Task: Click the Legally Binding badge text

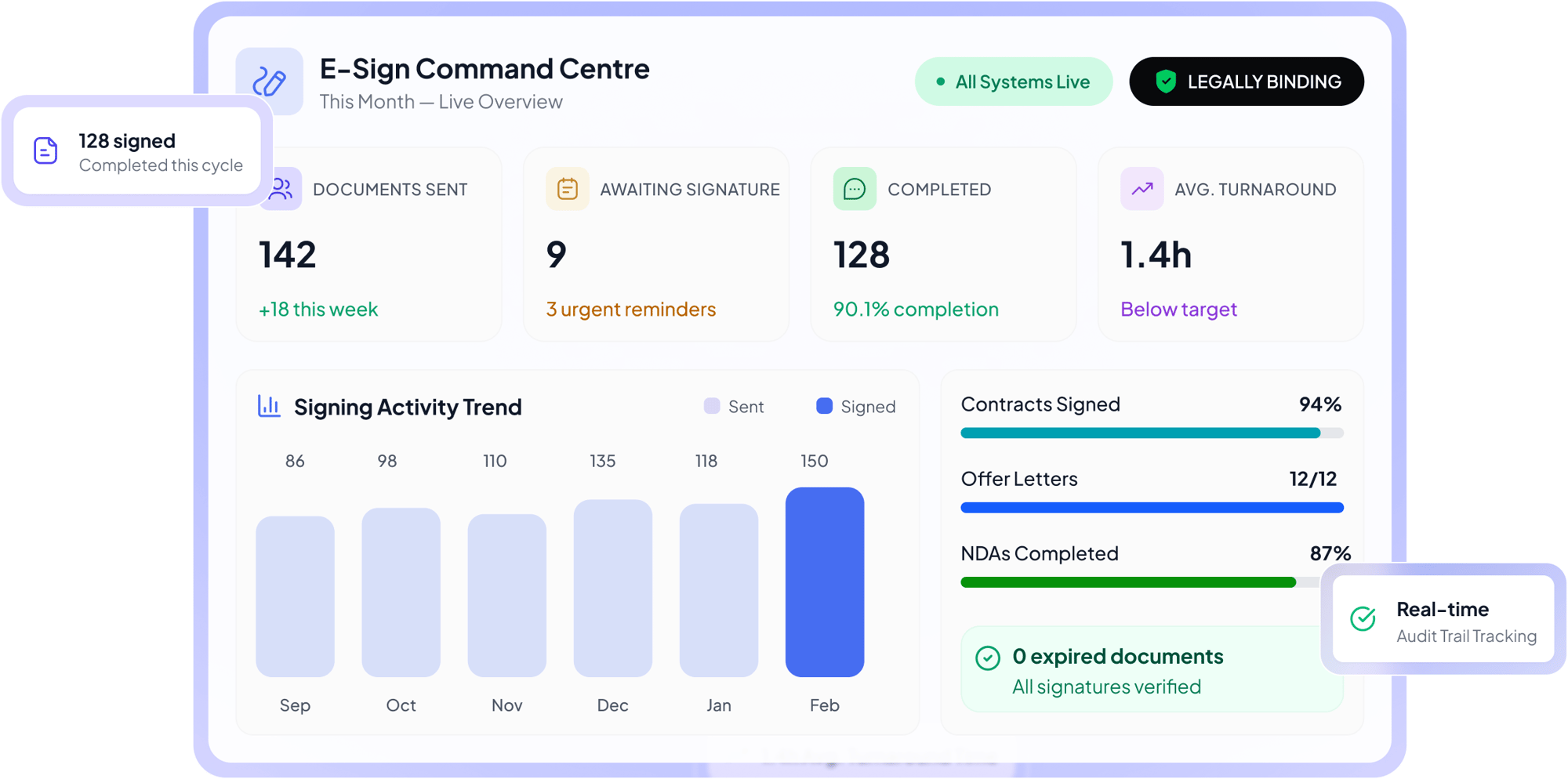Action: (x=1264, y=82)
